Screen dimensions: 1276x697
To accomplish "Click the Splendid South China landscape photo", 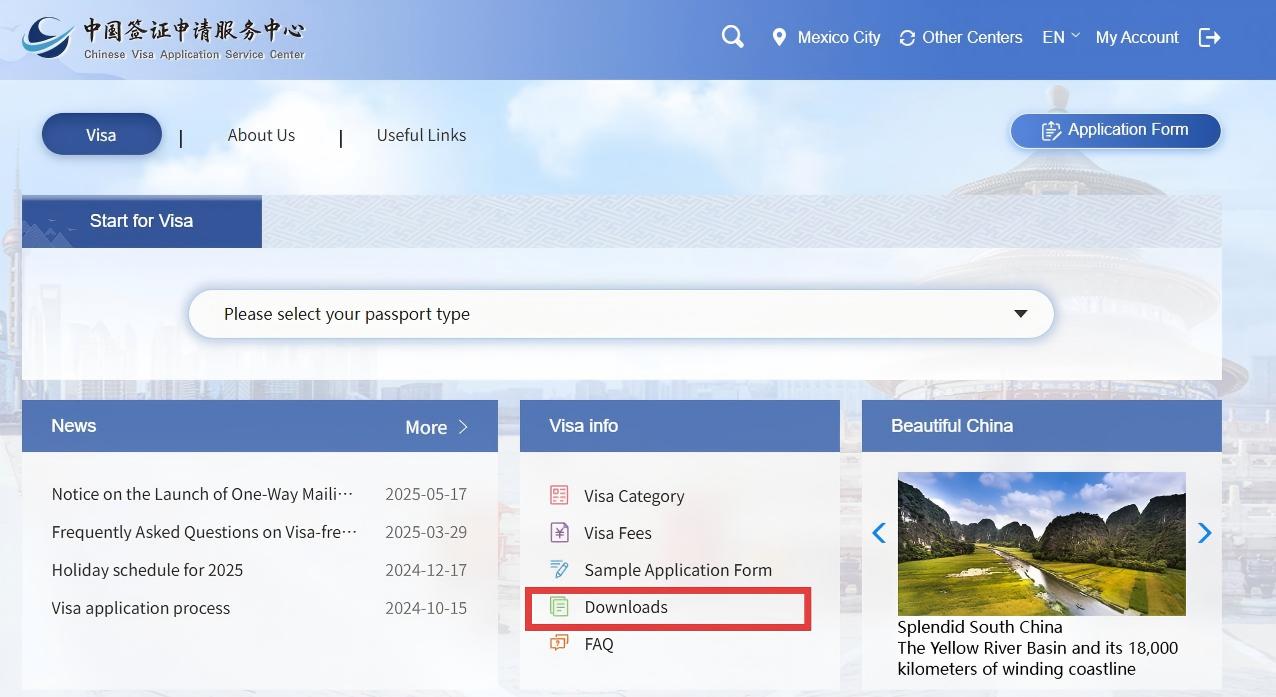I will [1041, 543].
